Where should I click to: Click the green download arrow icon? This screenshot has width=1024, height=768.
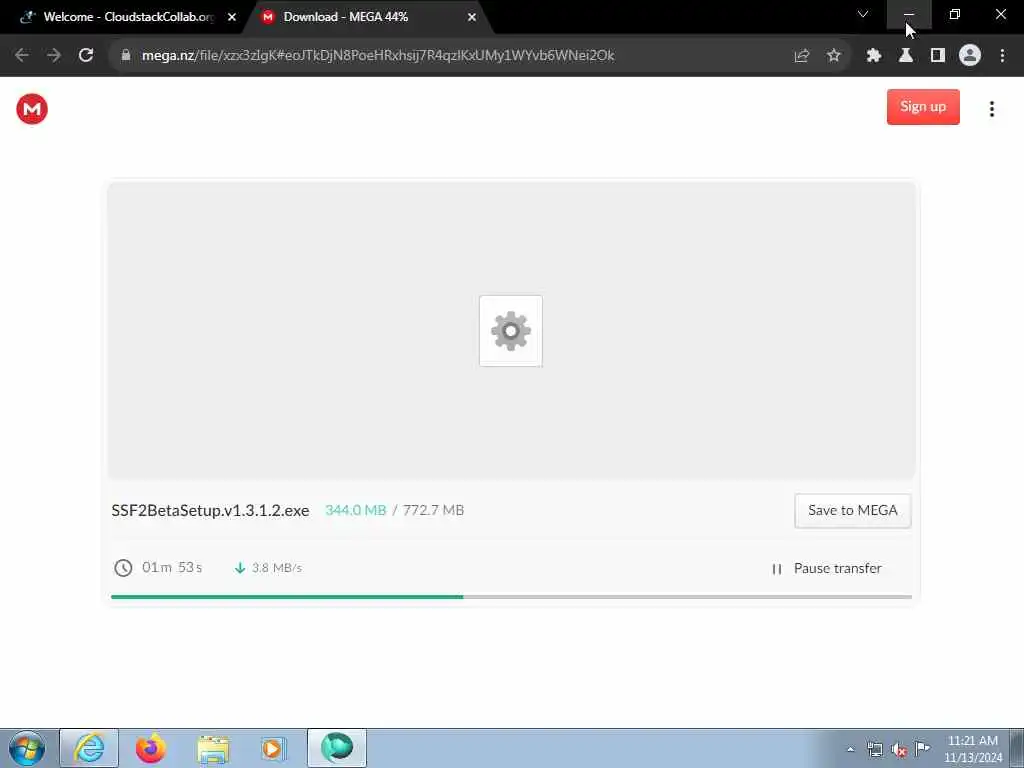(240, 568)
